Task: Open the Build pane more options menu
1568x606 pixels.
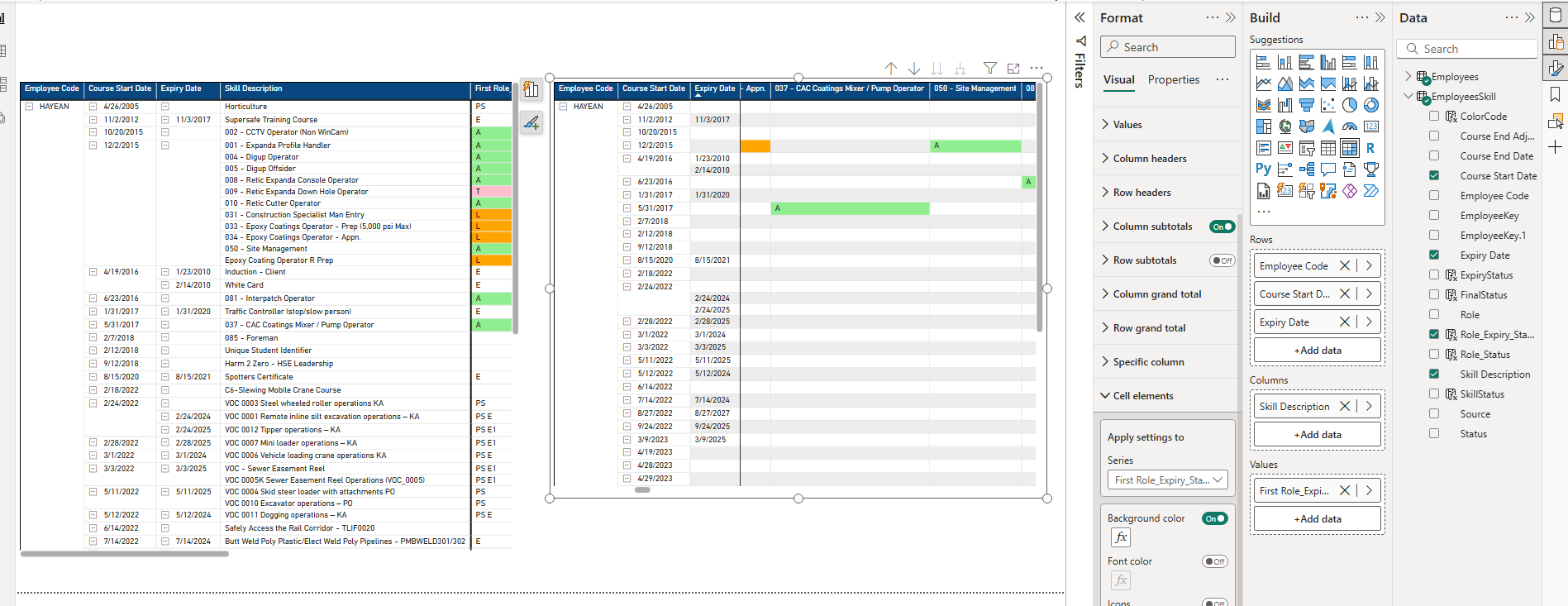Action: (x=1362, y=17)
